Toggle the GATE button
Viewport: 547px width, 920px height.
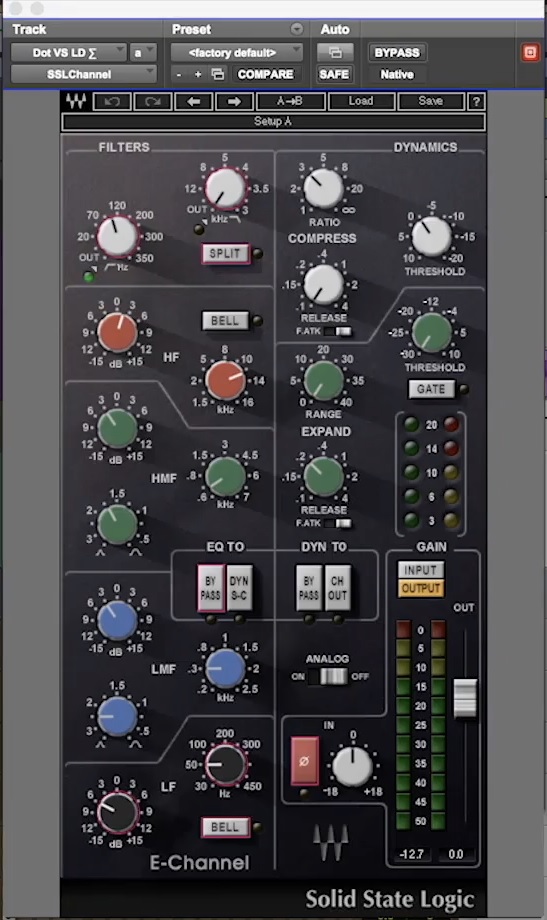click(431, 389)
